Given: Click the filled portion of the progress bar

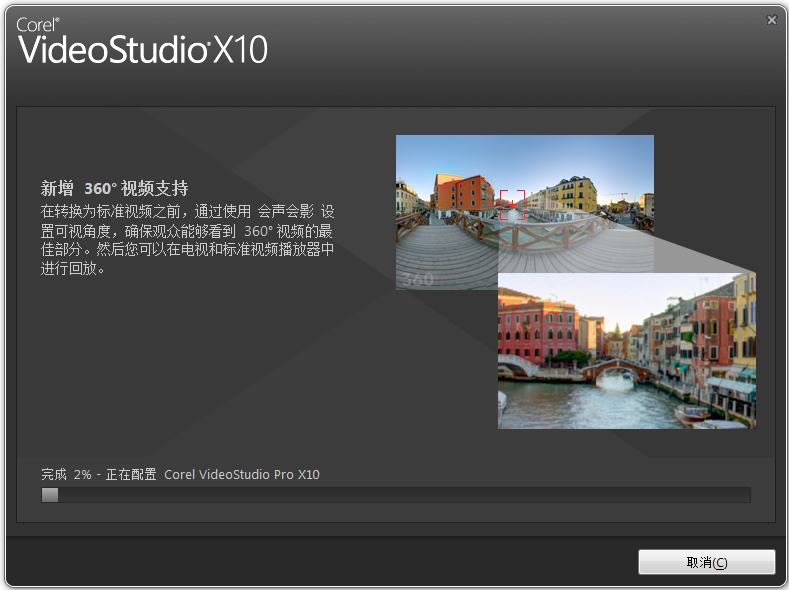Looking at the screenshot, I should (x=49, y=495).
